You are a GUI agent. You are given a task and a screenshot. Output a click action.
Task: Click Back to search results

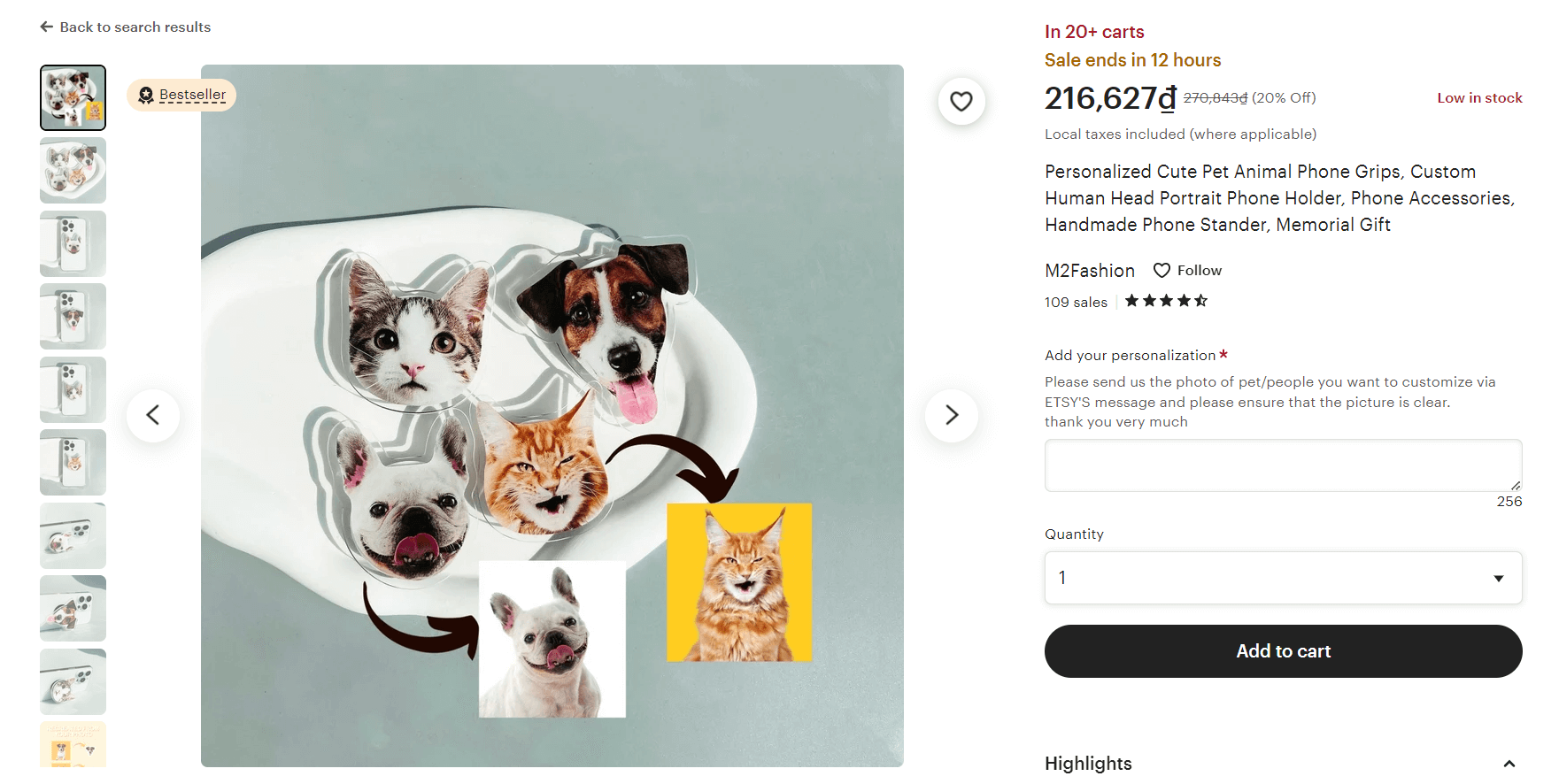coord(135,27)
